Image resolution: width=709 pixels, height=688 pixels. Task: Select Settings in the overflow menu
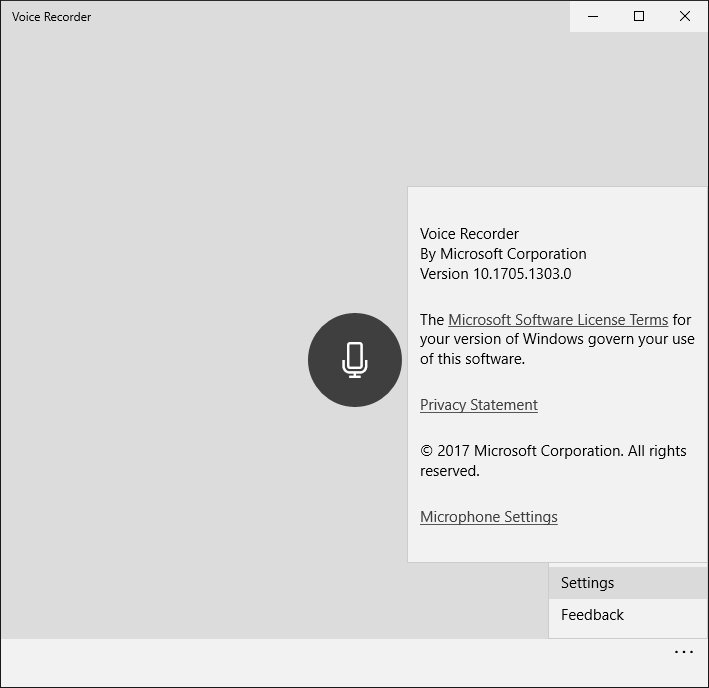[x=587, y=583]
